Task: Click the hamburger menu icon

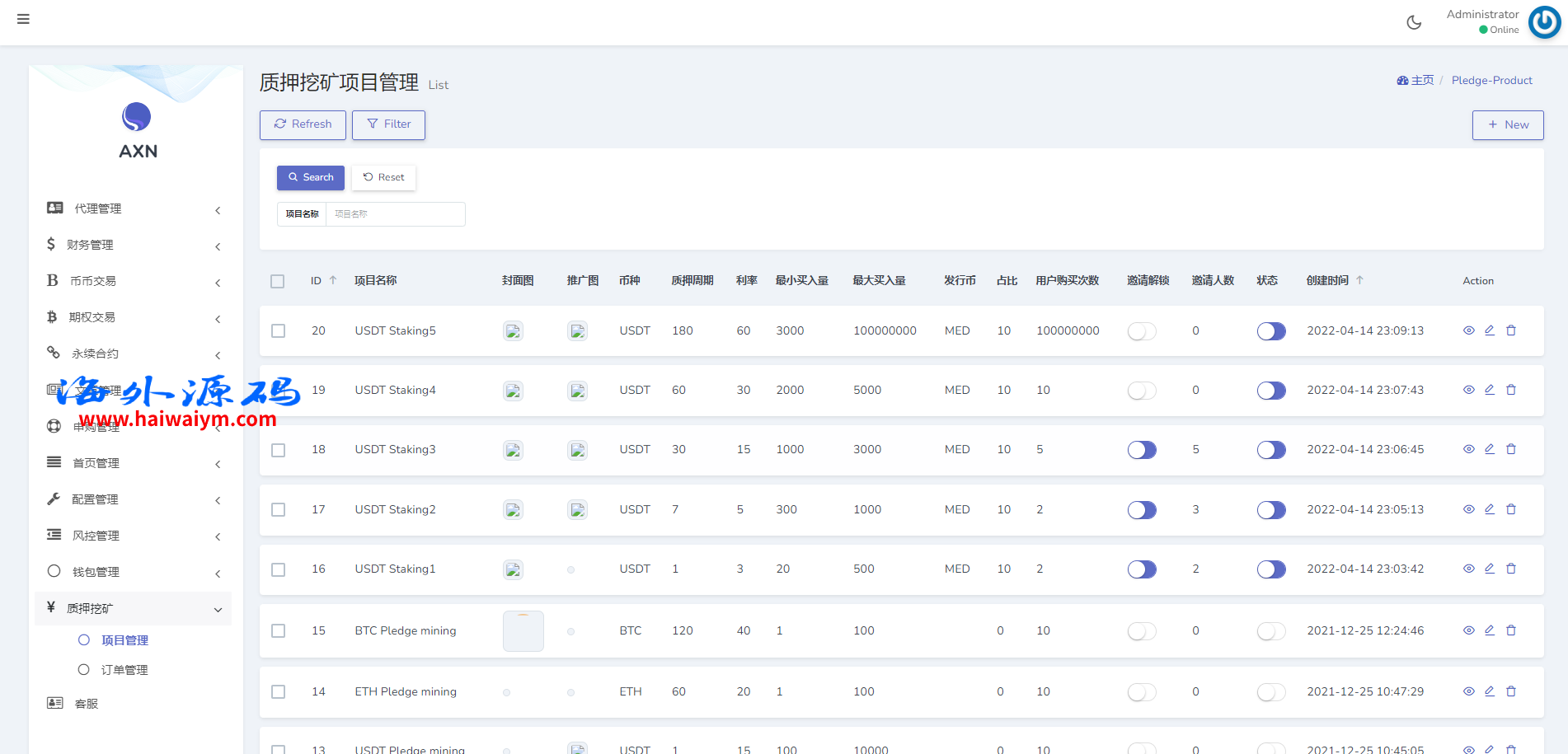Action: point(23,19)
